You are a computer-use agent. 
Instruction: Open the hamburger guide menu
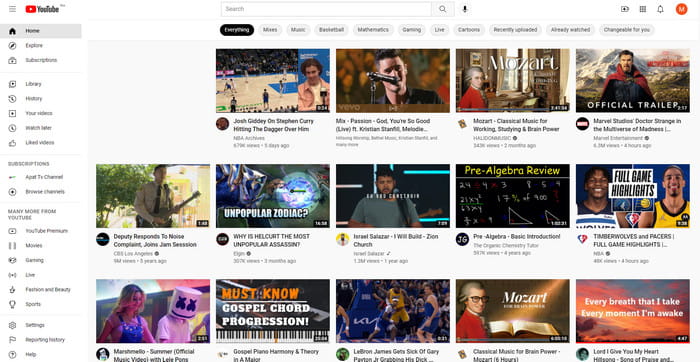(x=12, y=9)
